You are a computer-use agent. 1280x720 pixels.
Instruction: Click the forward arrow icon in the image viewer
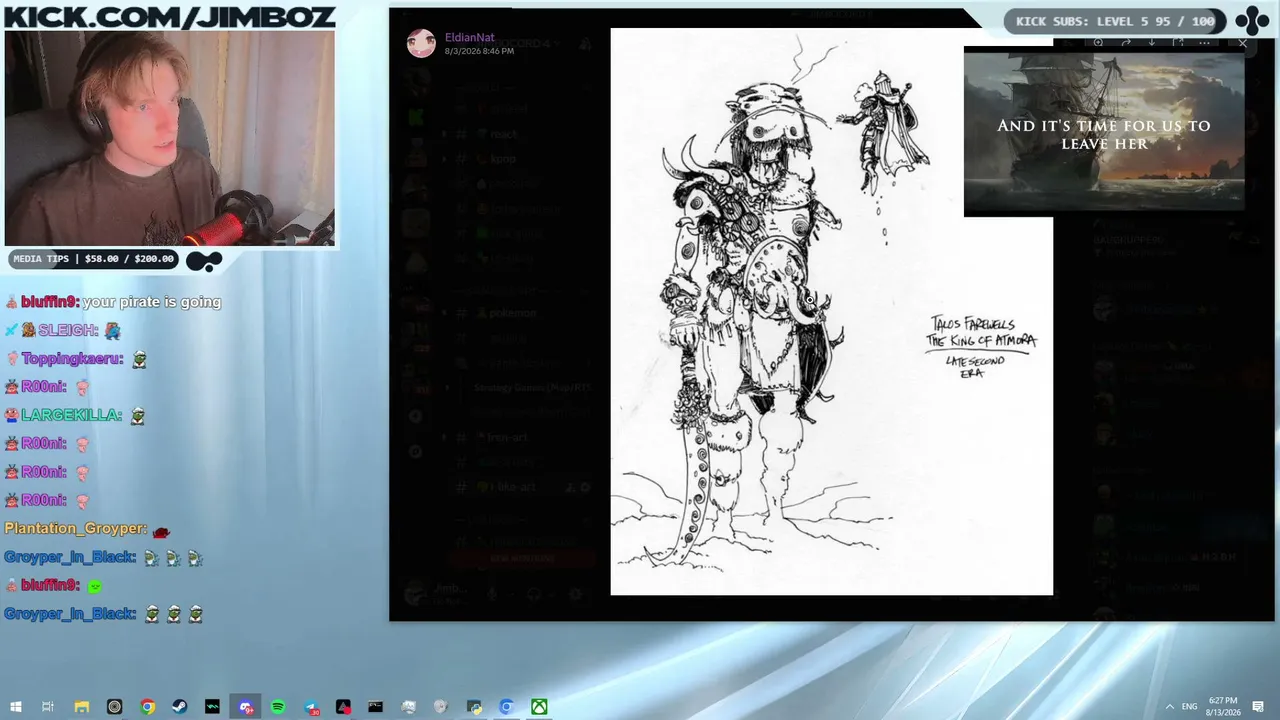[1125, 43]
